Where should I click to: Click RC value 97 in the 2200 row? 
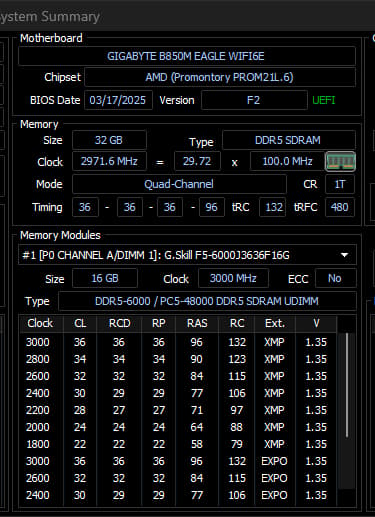237,410
